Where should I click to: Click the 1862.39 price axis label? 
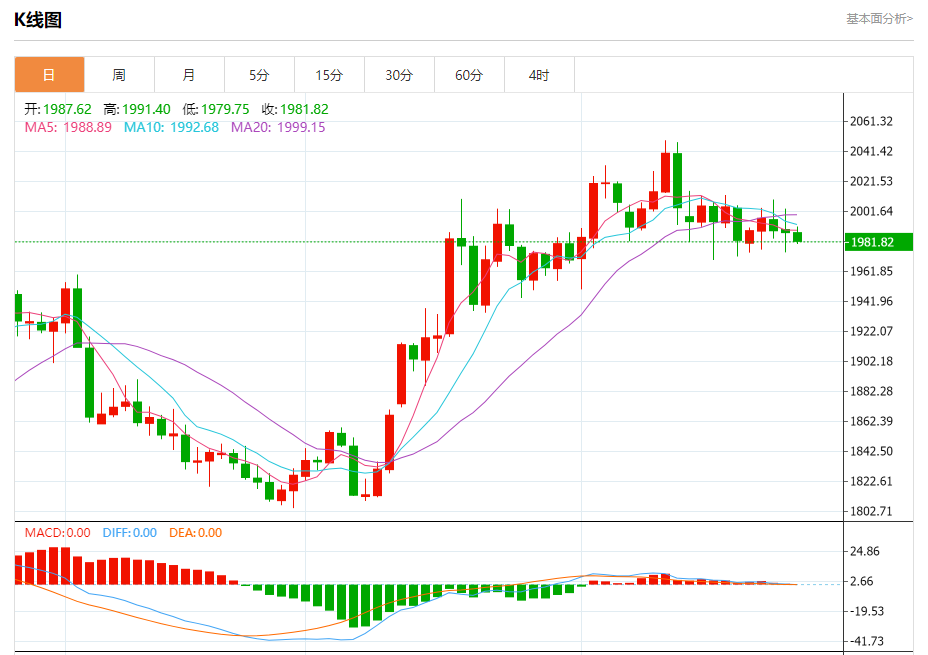pyautogui.click(x=871, y=421)
